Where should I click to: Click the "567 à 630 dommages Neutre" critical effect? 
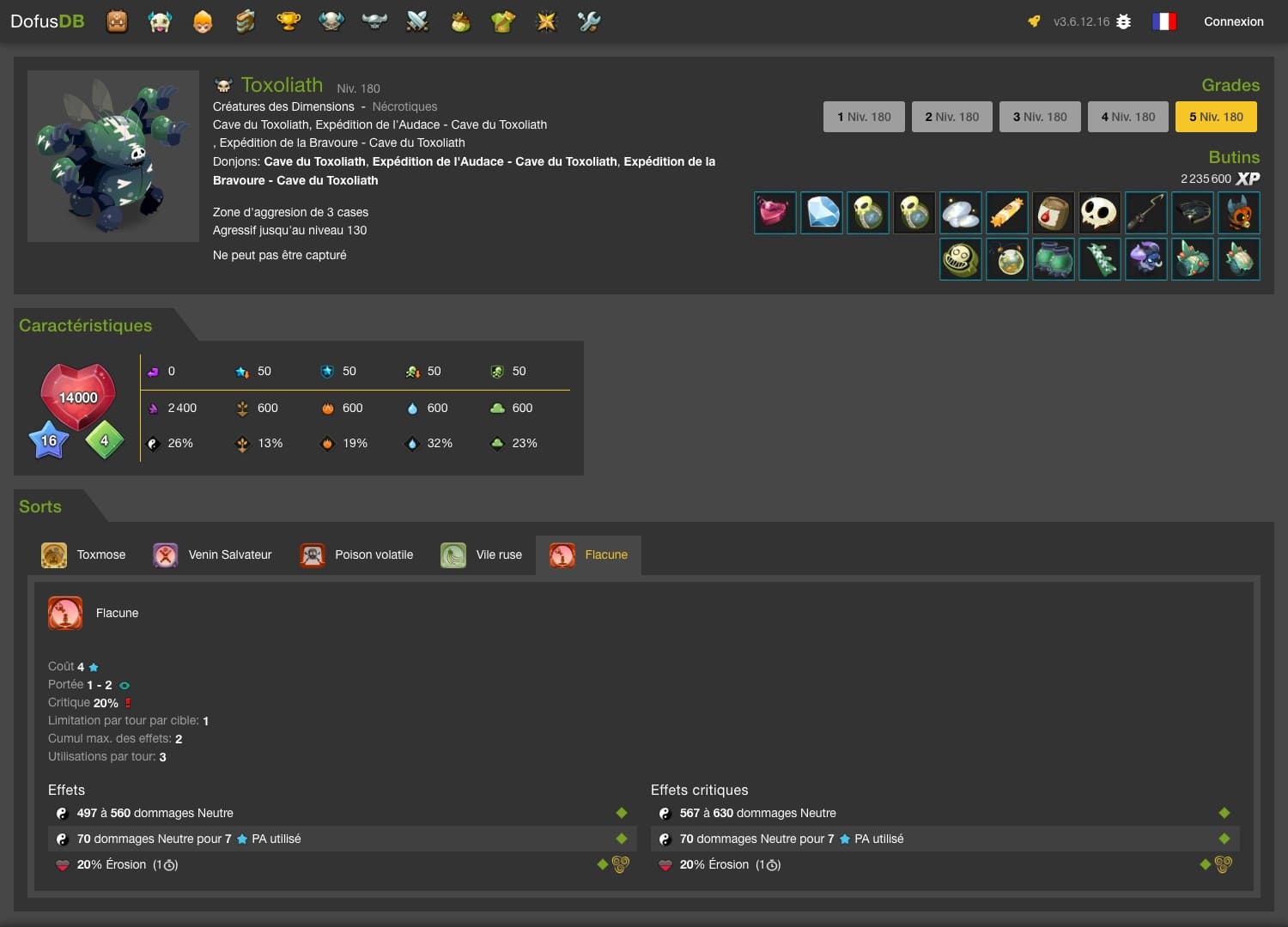tap(758, 813)
